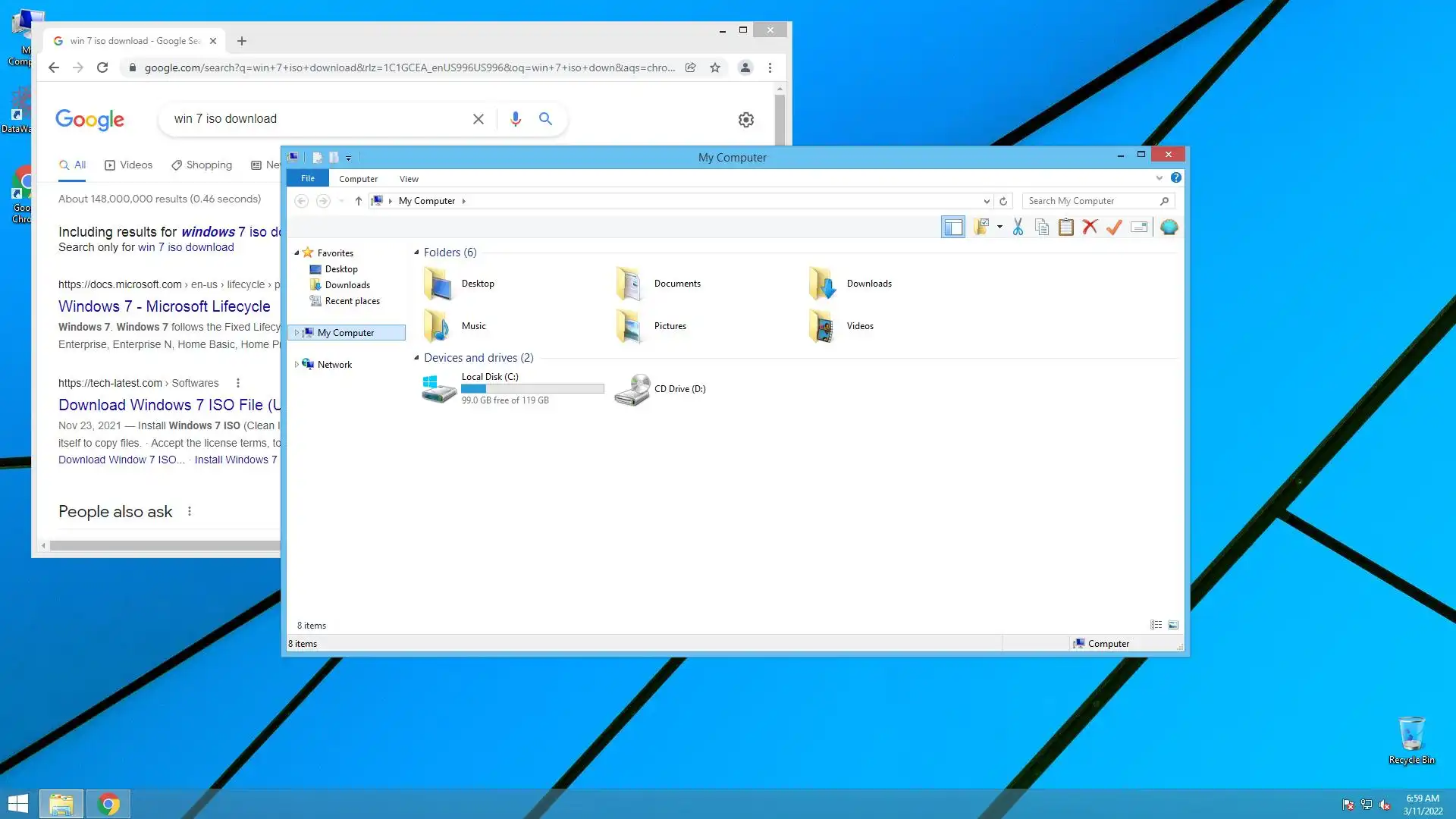Viewport: 1456px width, 819px height.
Task: Expand the Network tree node
Action: point(297,365)
